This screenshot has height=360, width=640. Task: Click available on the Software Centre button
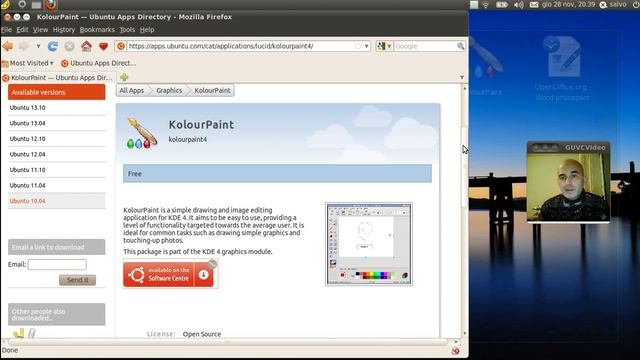point(169,275)
